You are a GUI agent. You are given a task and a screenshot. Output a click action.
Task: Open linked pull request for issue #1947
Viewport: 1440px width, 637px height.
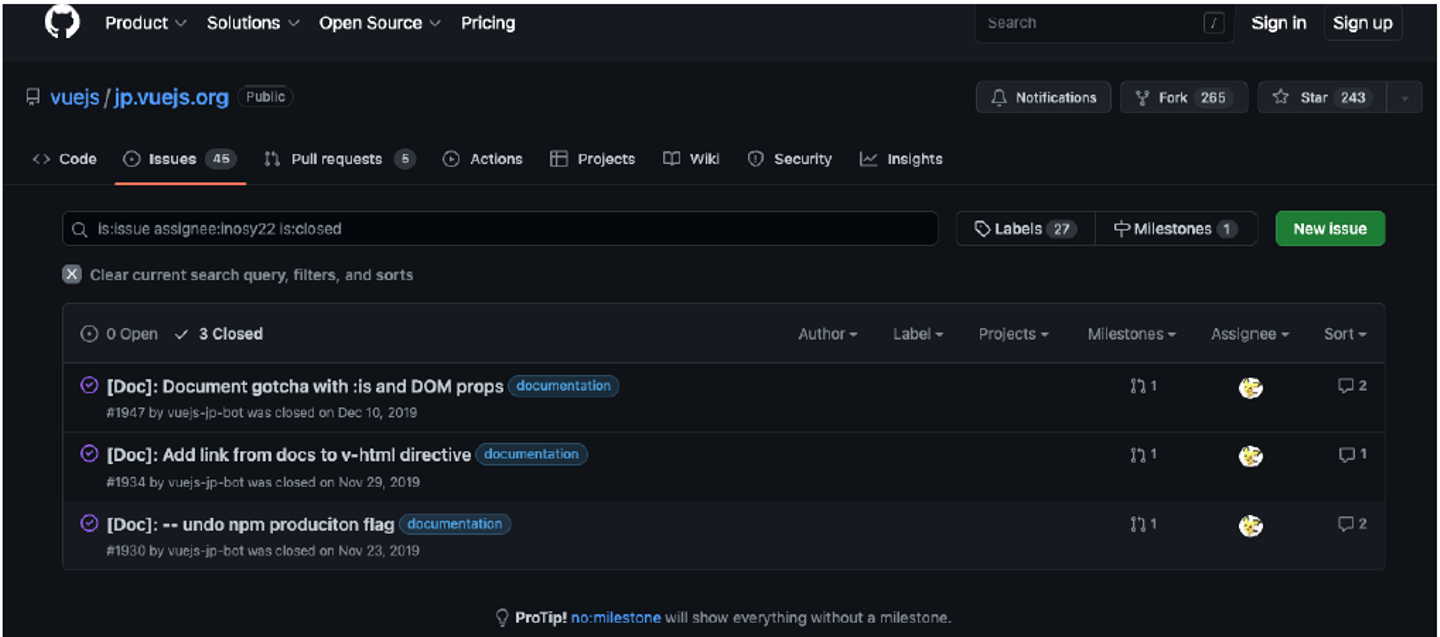(1143, 386)
